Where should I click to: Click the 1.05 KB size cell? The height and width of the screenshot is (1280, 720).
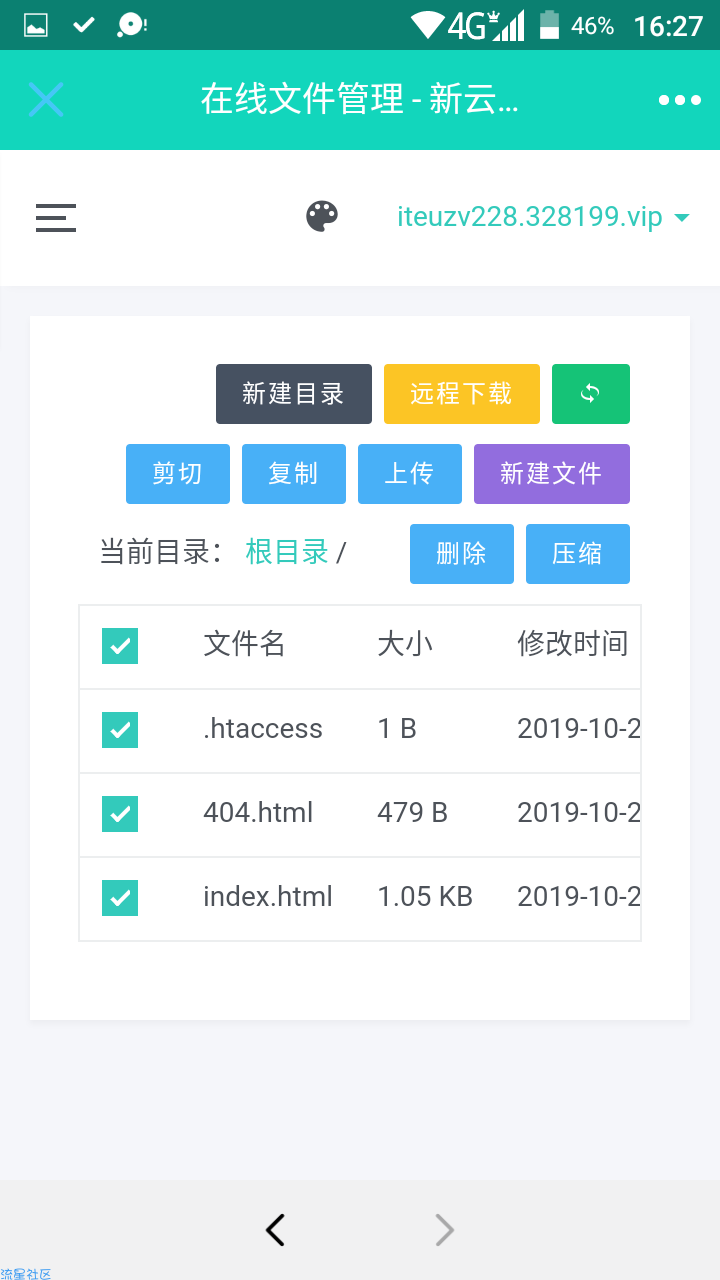(425, 897)
